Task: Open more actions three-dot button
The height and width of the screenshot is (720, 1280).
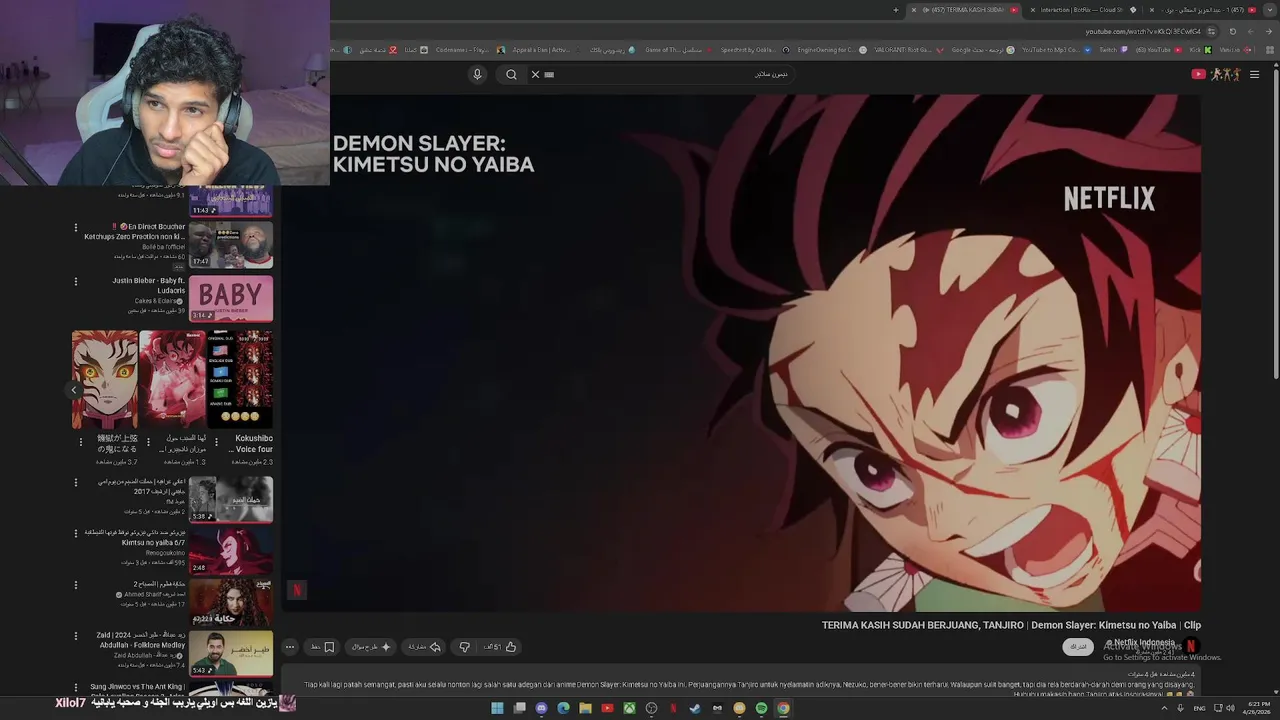Action: [x=289, y=647]
